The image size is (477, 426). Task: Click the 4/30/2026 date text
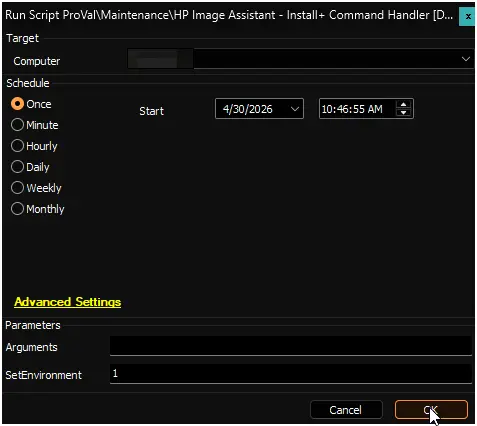248,109
